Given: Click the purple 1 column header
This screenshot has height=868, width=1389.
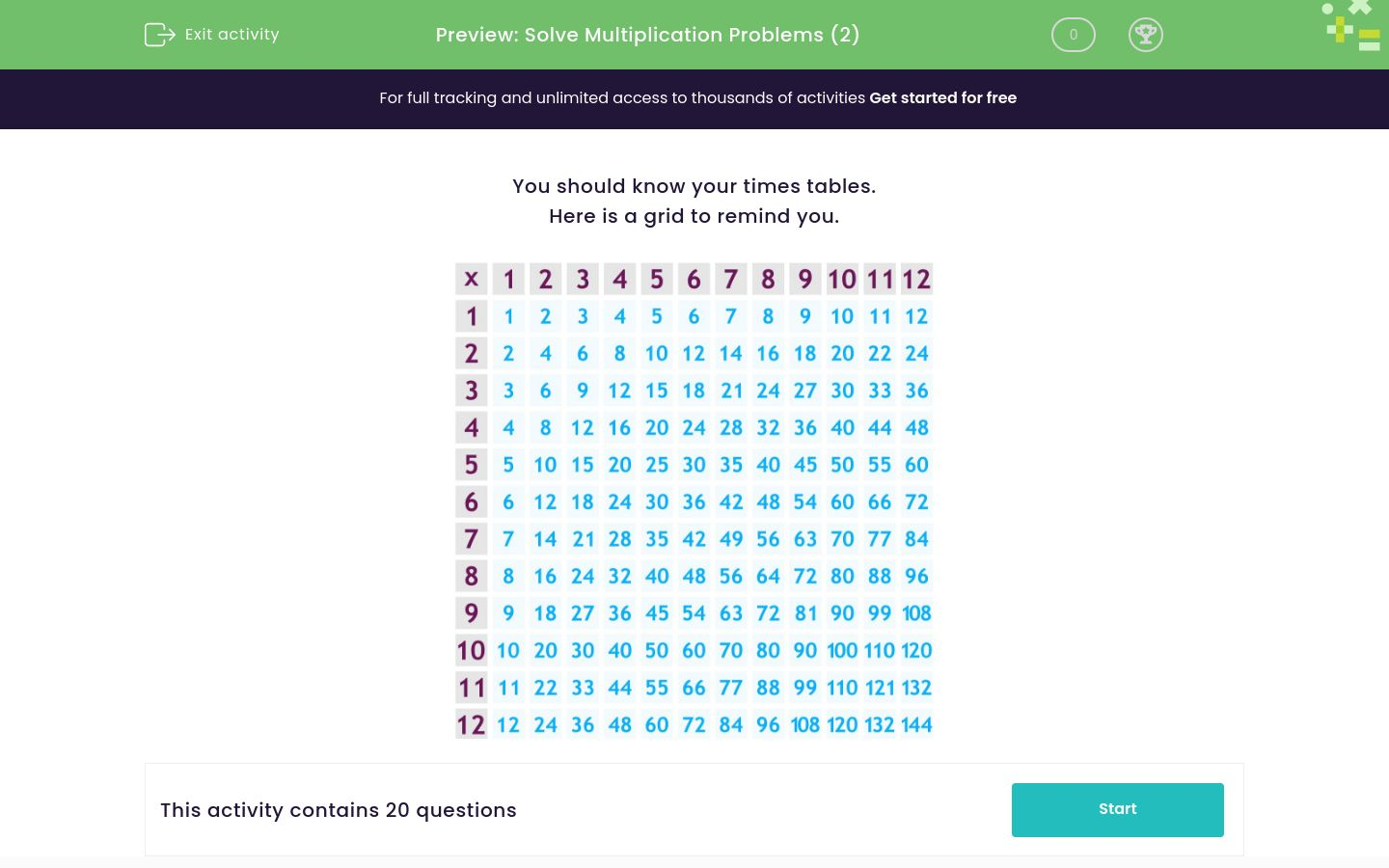Looking at the screenshot, I should tap(508, 279).
